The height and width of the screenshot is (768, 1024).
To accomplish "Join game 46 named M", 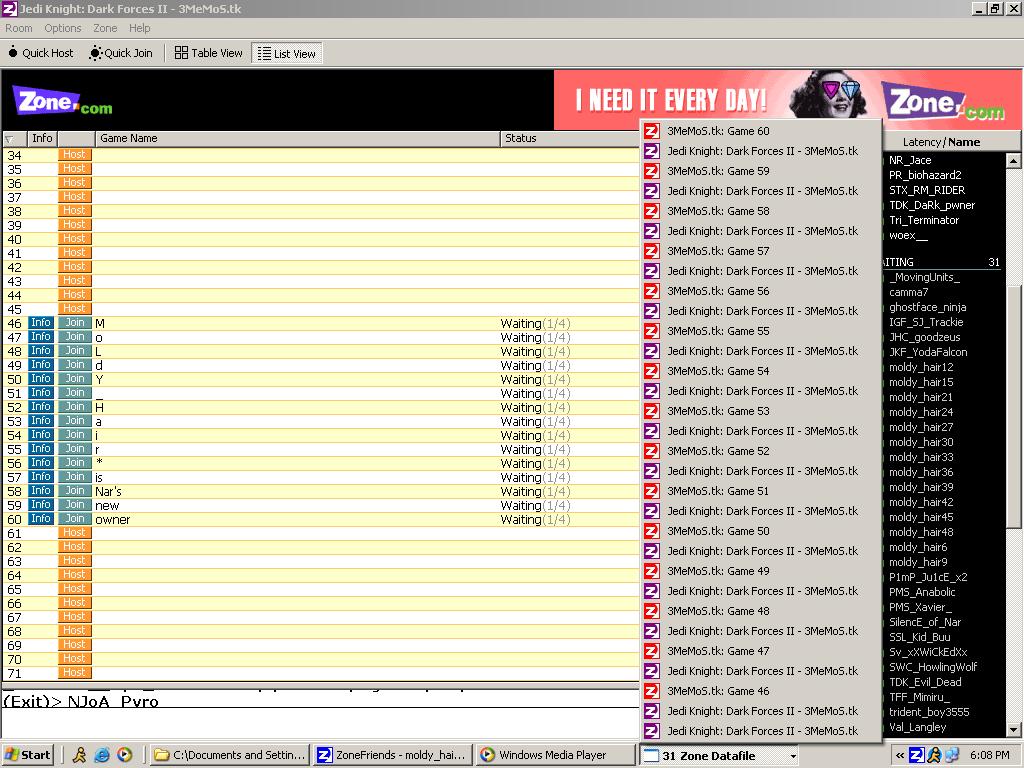I will tap(74, 323).
